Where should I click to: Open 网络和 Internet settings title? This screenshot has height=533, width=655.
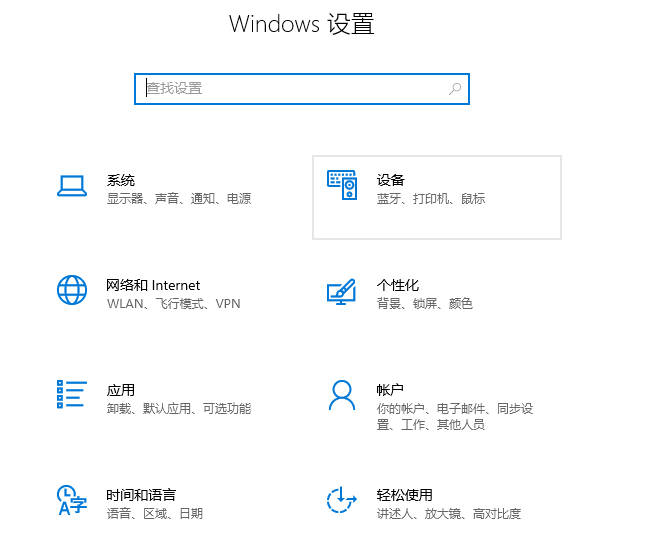(153, 285)
